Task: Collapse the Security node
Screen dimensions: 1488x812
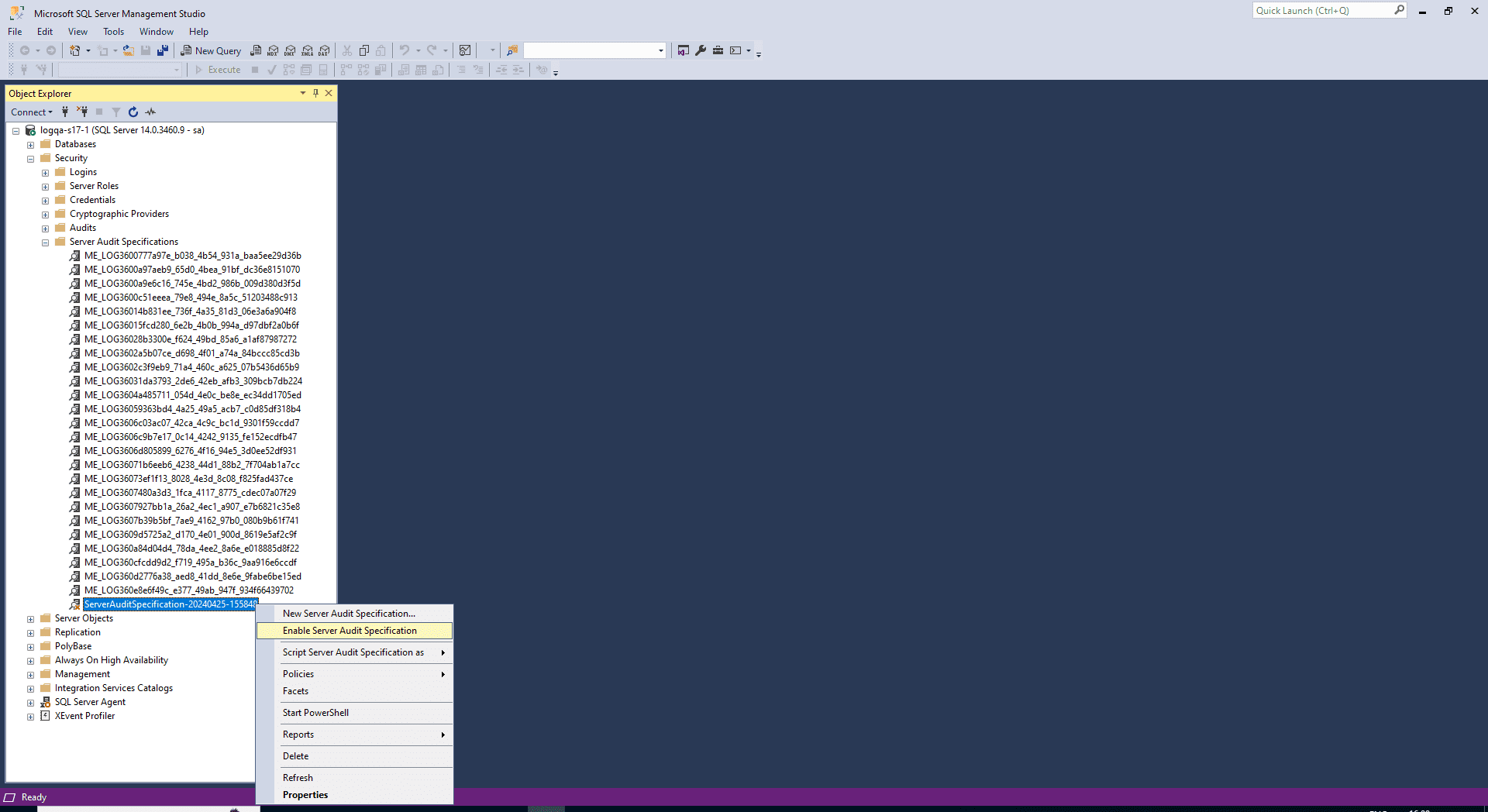Action: (x=30, y=159)
